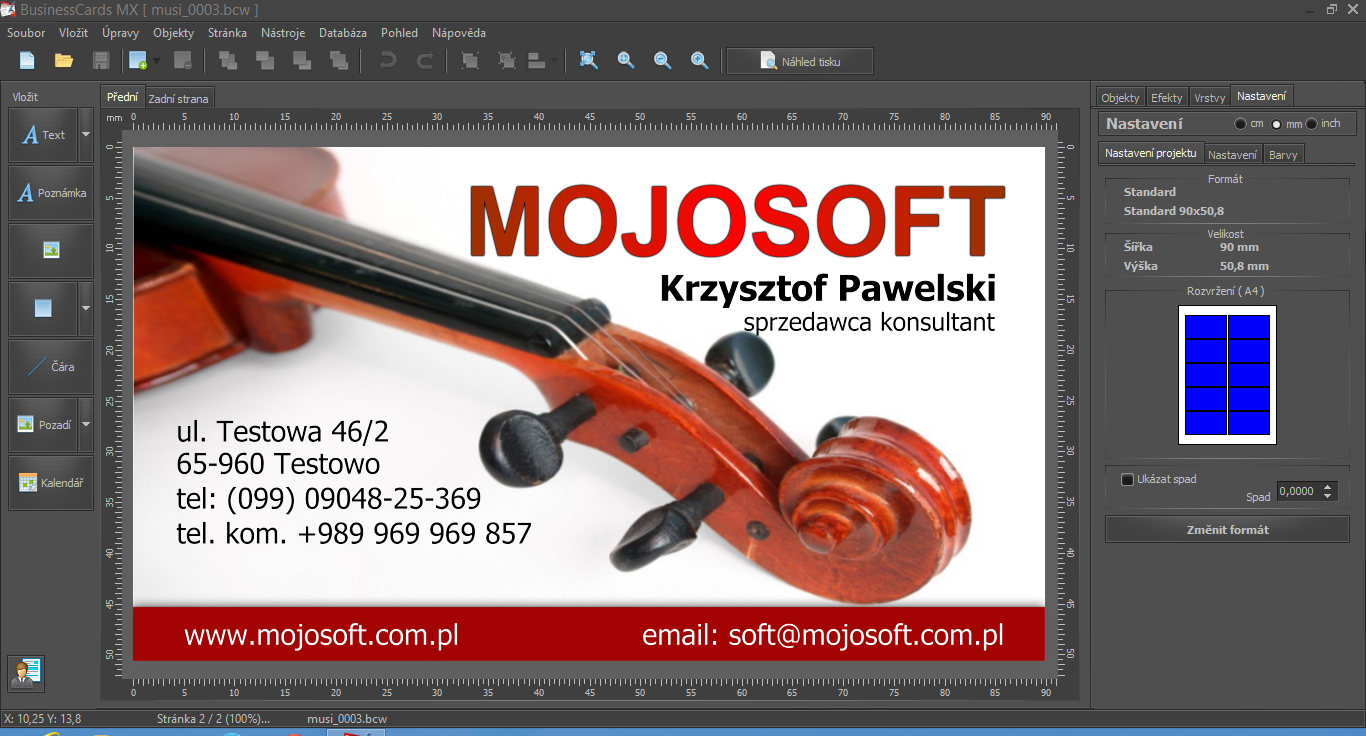Select the cm unit radio button
This screenshot has width=1366, height=736.
1241,124
